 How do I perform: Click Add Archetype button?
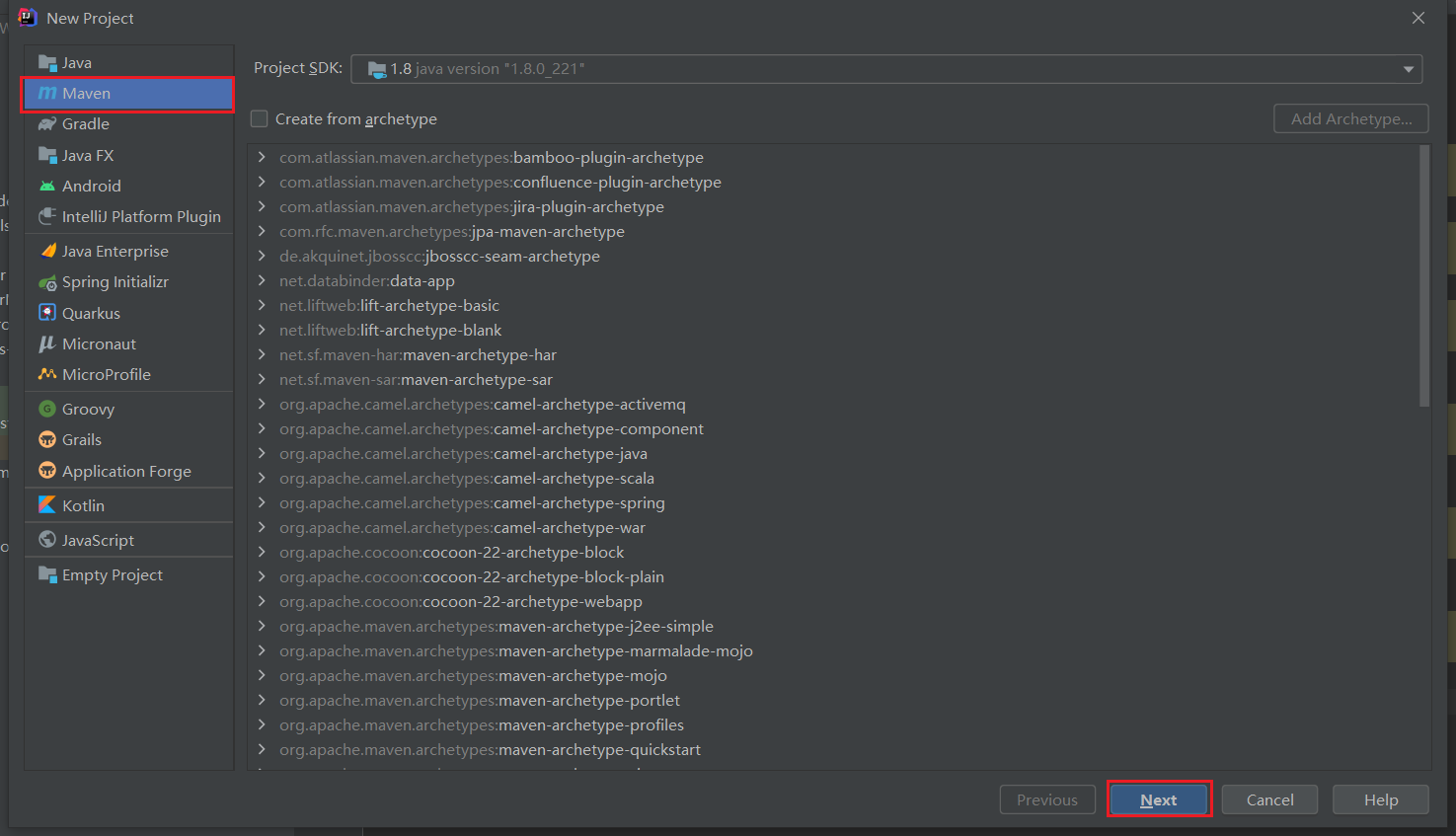coord(1351,118)
